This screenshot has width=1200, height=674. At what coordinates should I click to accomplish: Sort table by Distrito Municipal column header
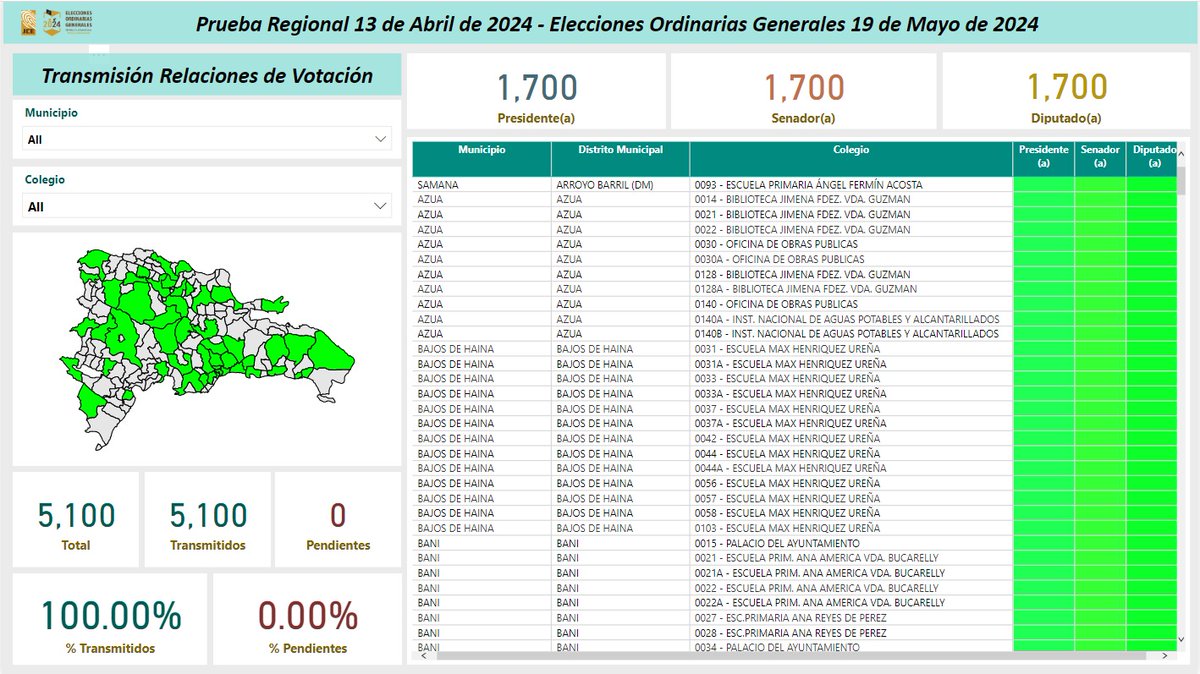tap(620, 159)
